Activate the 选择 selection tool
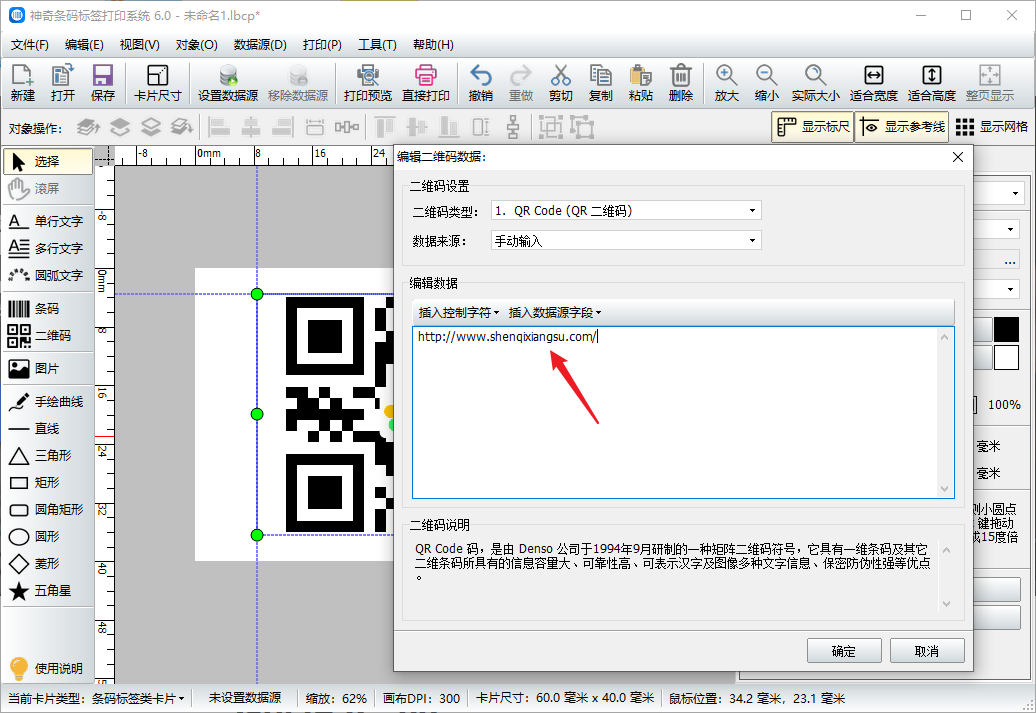The width and height of the screenshot is (1036, 713). click(48, 161)
